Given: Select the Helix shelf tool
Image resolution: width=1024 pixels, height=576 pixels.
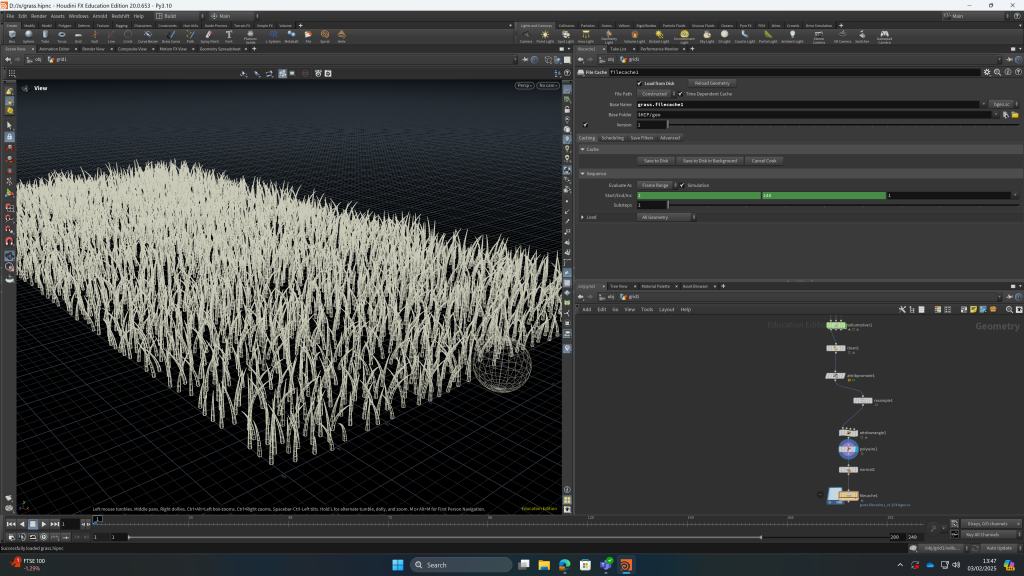Looking at the screenshot, I should tap(342, 37).
